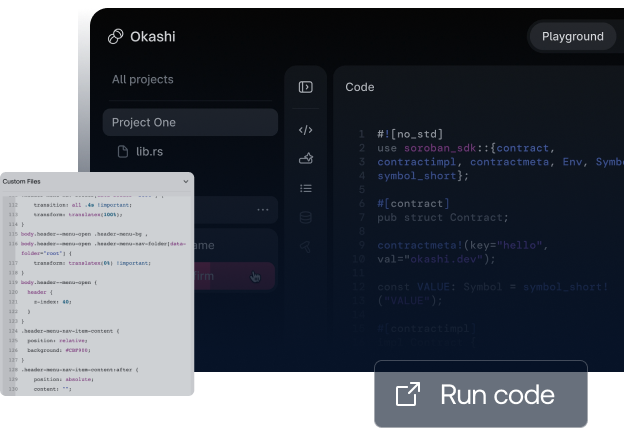This screenshot has width=624, height=428.
Task: Click the Okashi brand name
Action: point(153,37)
